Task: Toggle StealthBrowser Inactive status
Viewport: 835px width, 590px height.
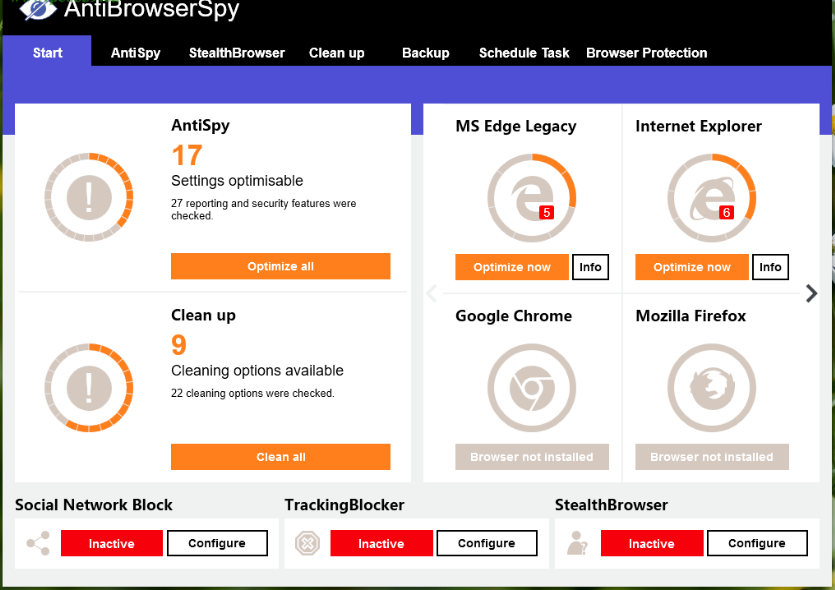Action: (x=652, y=543)
